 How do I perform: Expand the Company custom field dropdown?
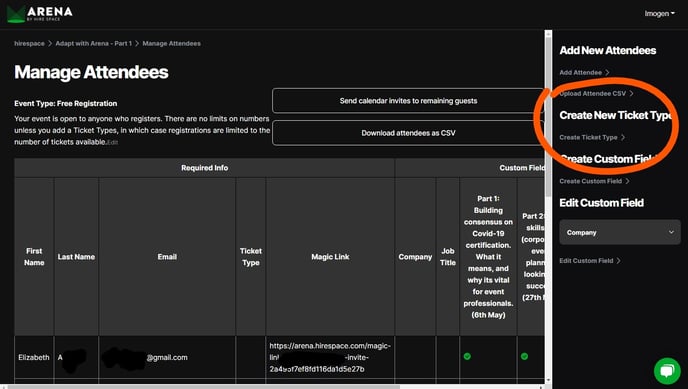[x=620, y=232]
